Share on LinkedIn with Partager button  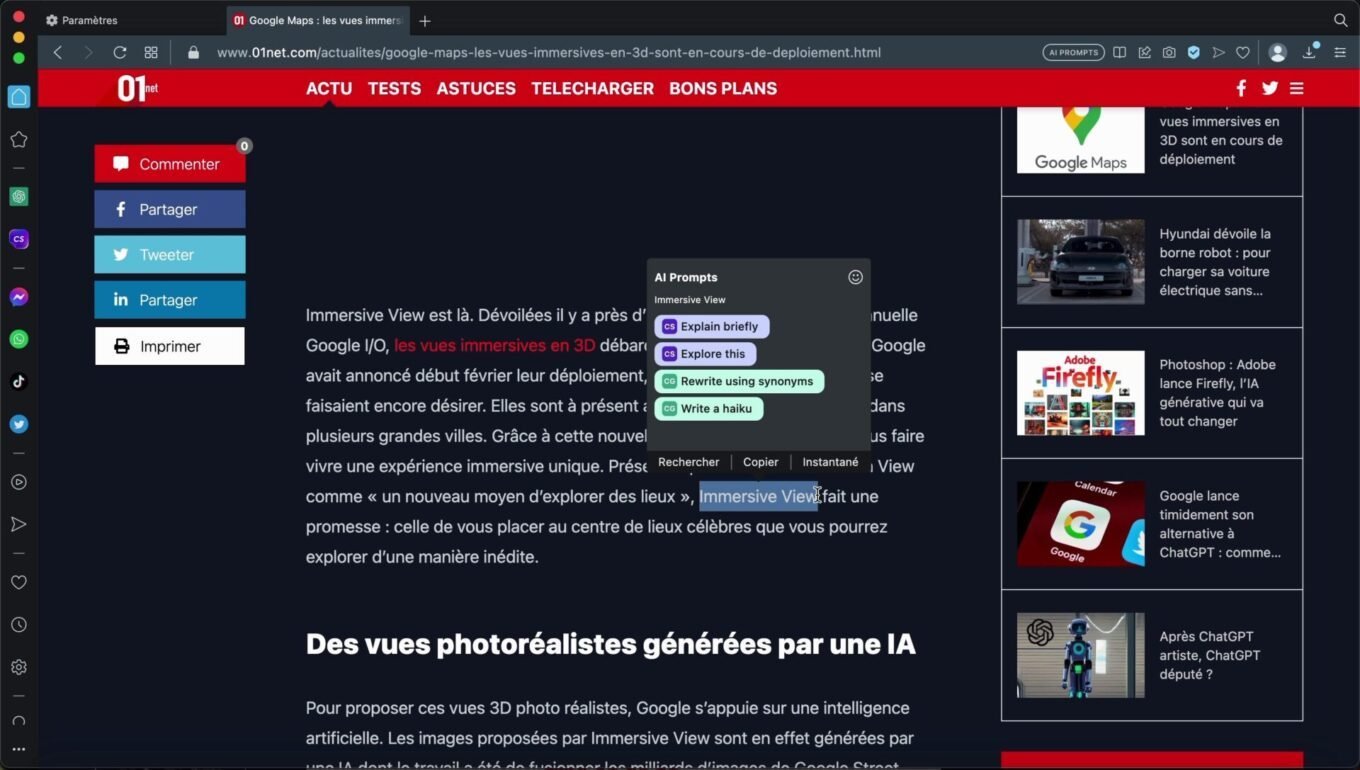coord(170,300)
